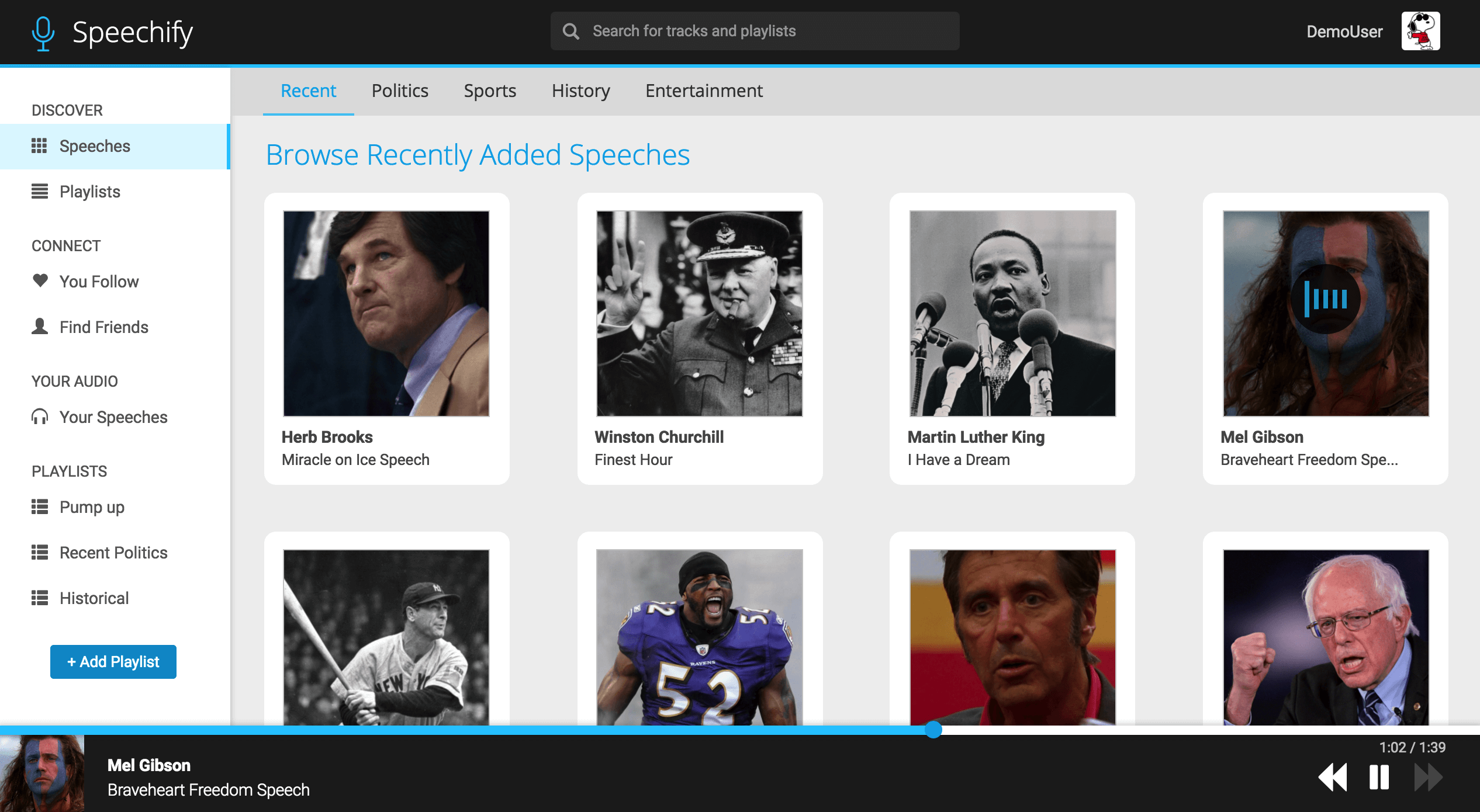Click the search magnifying glass icon
Viewport: 1480px width, 812px height.
(570, 31)
